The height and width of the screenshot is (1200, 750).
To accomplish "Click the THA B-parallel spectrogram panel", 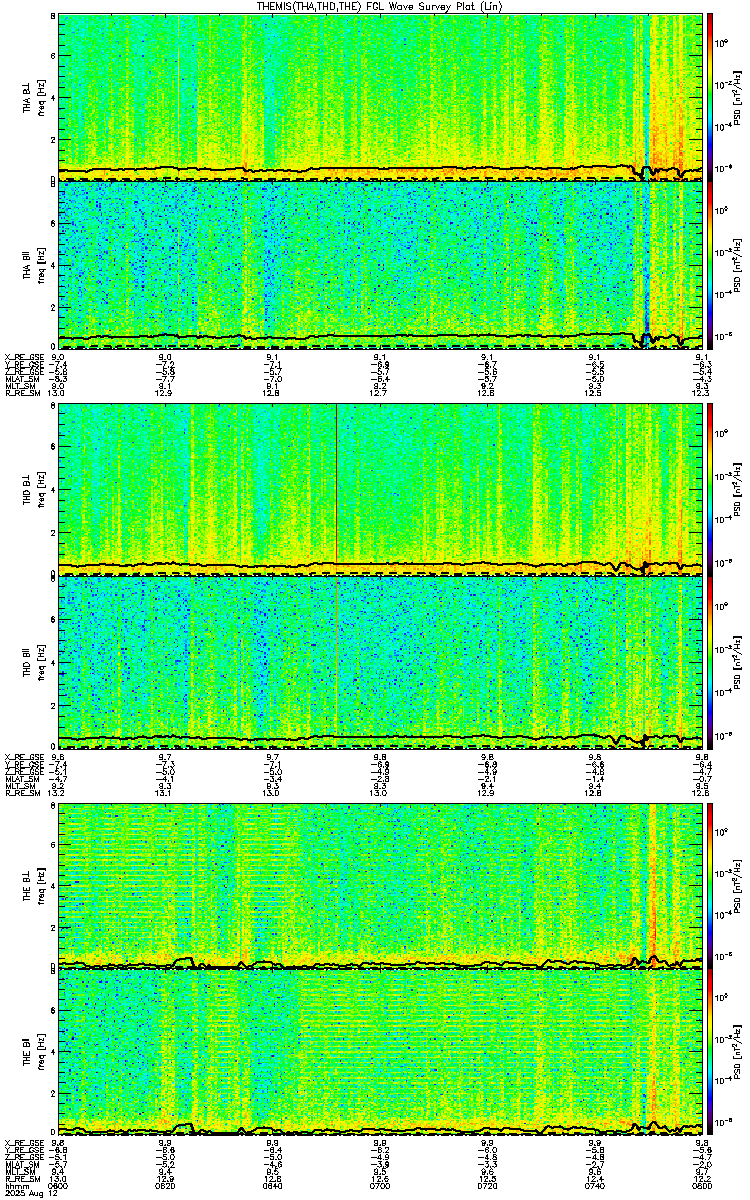I will click(x=381, y=265).
